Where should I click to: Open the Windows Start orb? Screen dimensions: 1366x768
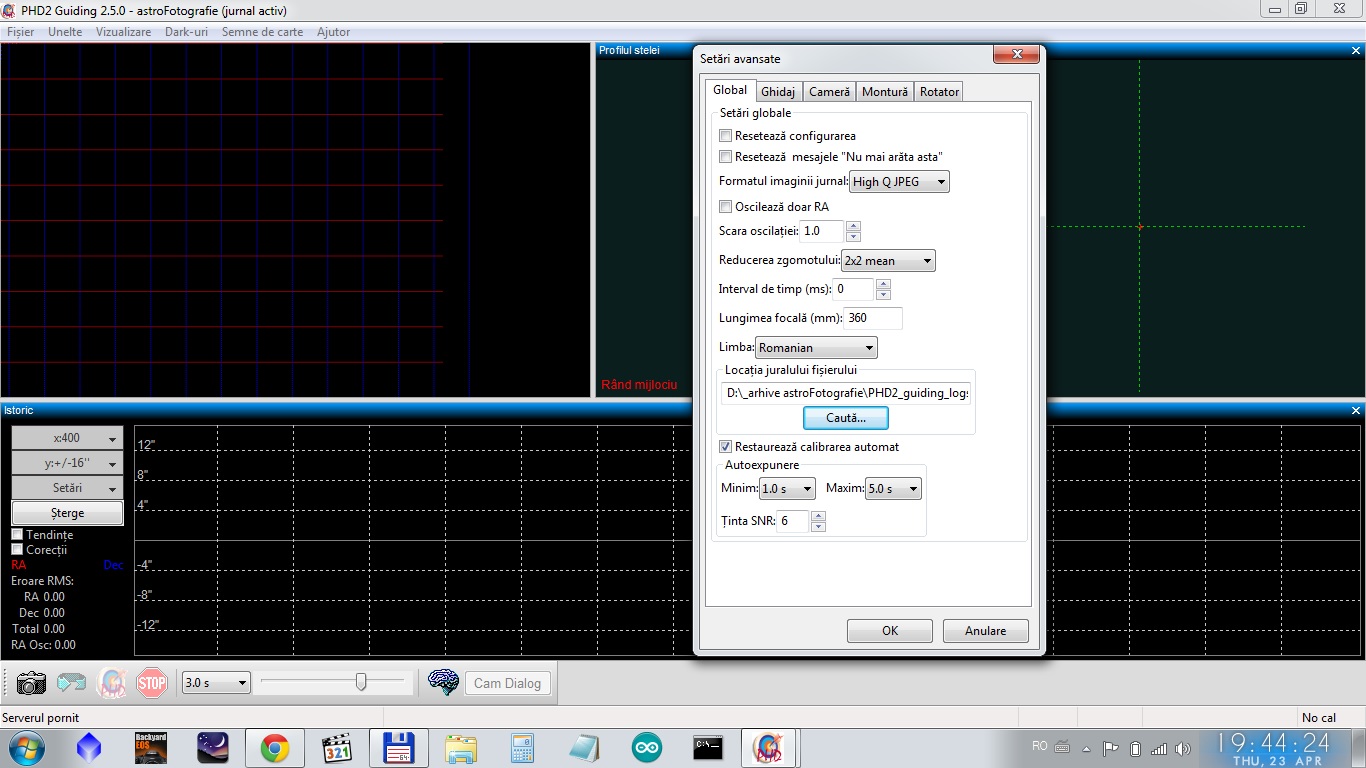[25, 748]
